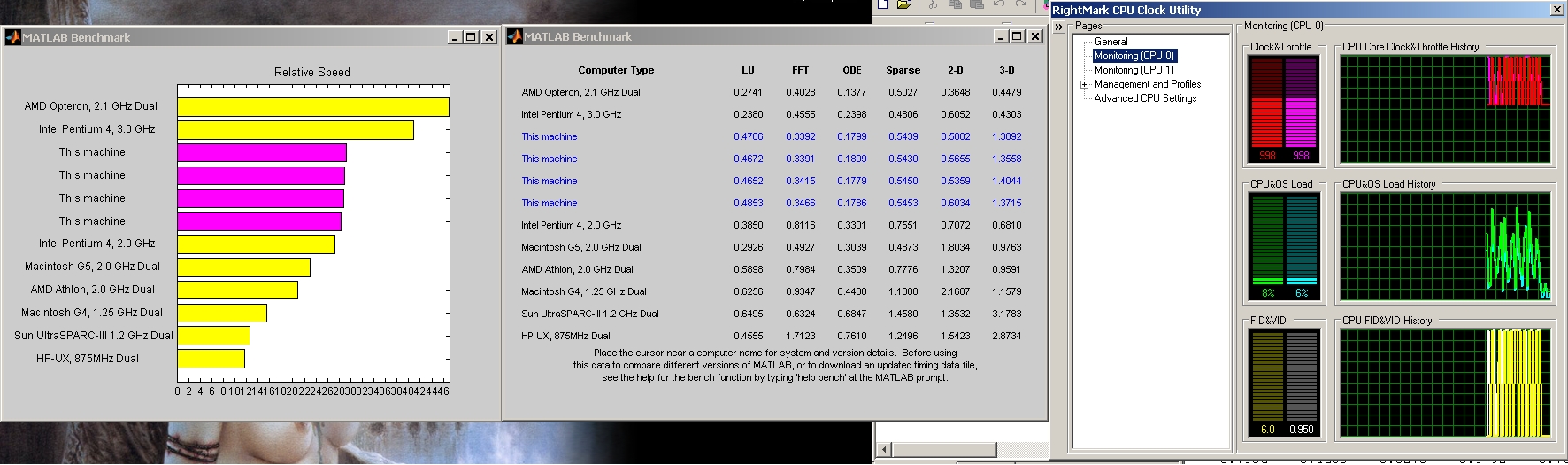Click Intel Pentium 4, 2.0 GHz table row
This screenshot has width=1568, height=465.
(x=772, y=225)
